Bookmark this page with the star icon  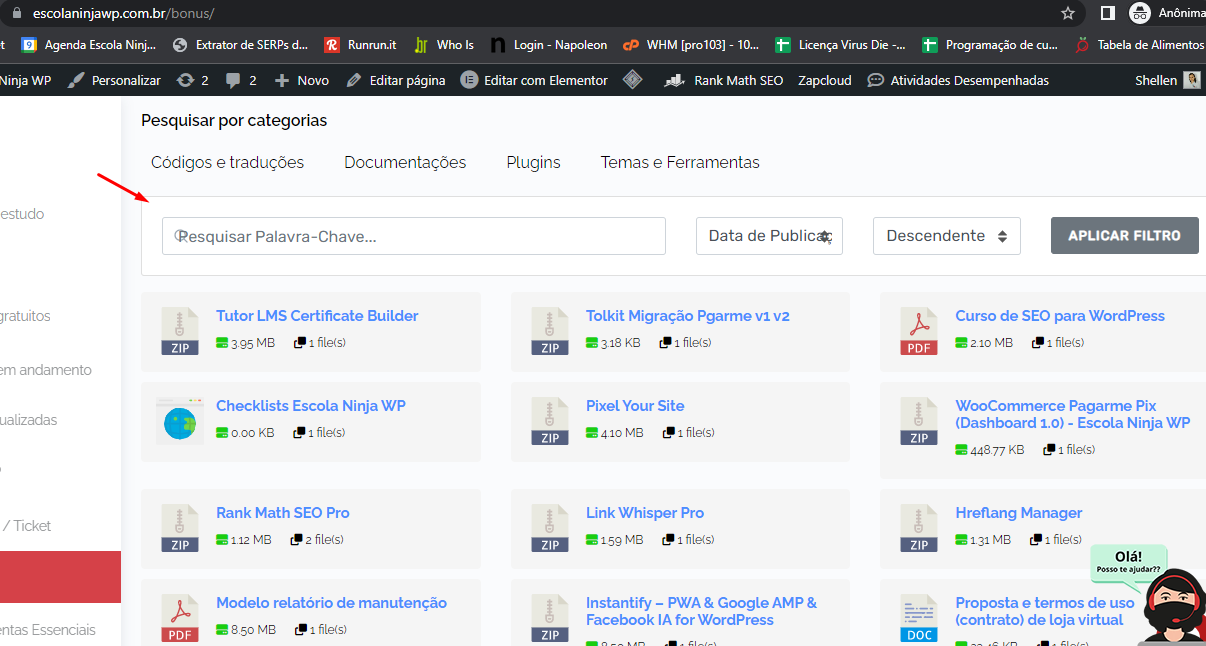pyautogui.click(x=1068, y=13)
